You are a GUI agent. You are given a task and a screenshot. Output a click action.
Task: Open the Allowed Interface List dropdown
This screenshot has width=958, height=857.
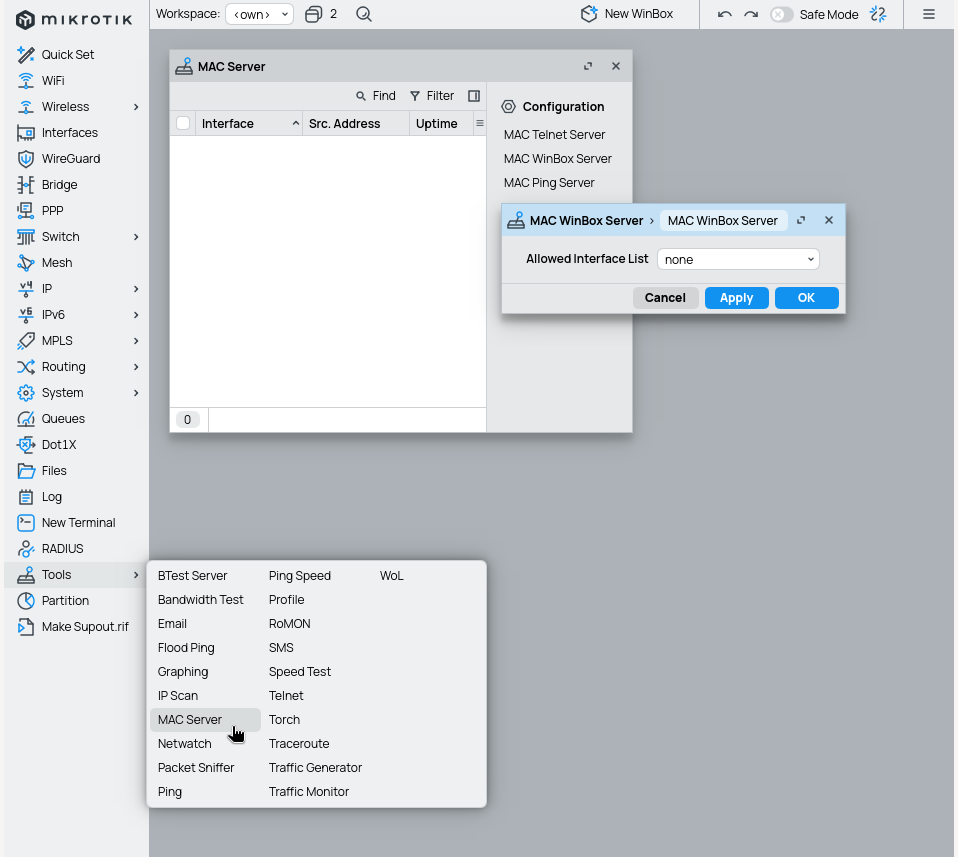click(738, 259)
